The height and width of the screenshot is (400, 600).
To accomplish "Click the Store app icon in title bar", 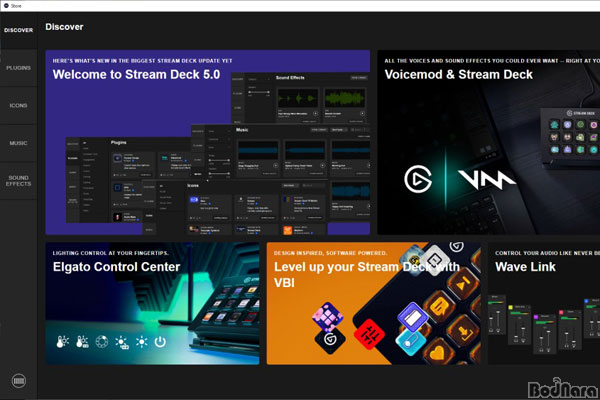I will pos(6,6).
